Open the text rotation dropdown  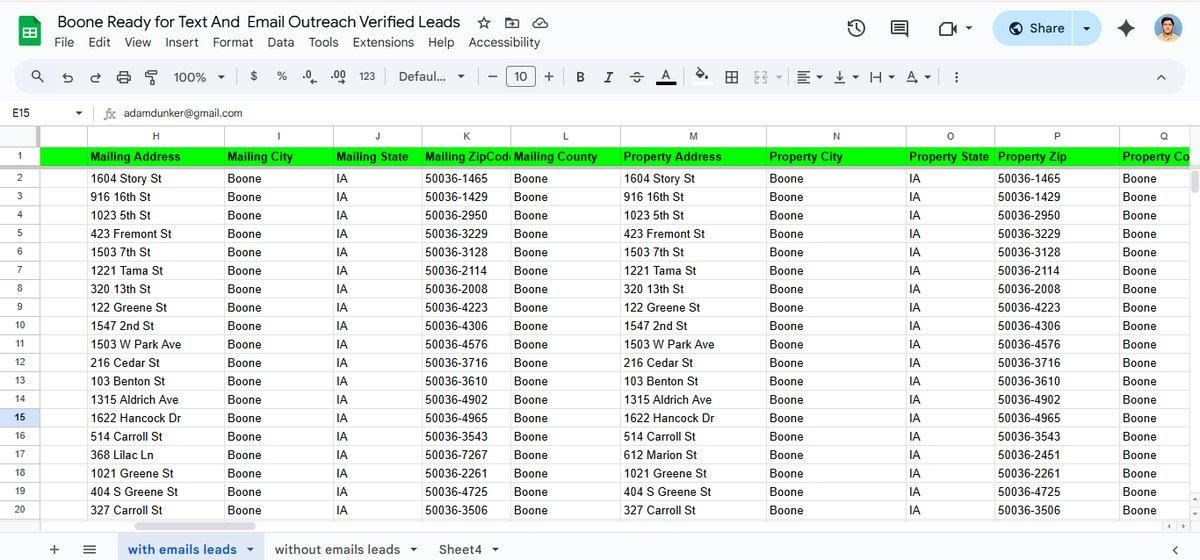click(x=918, y=77)
